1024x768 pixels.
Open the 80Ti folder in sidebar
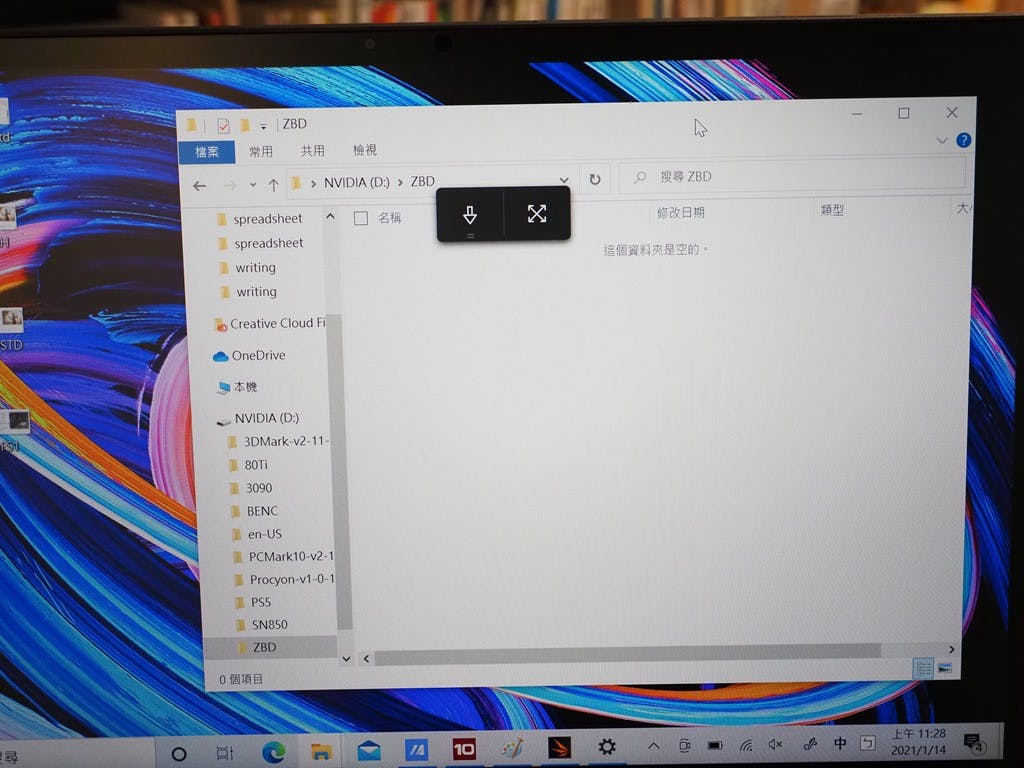(248, 465)
